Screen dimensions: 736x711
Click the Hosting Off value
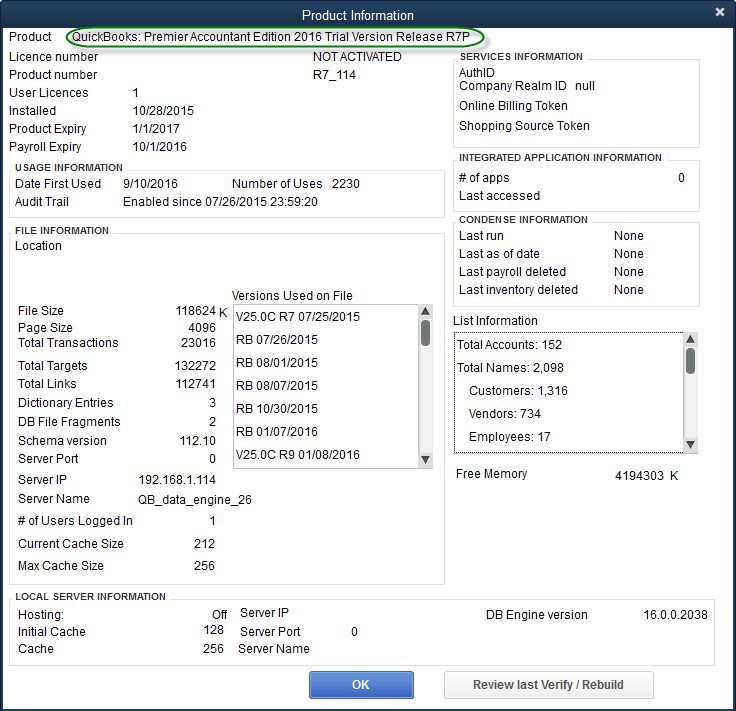[x=219, y=615]
